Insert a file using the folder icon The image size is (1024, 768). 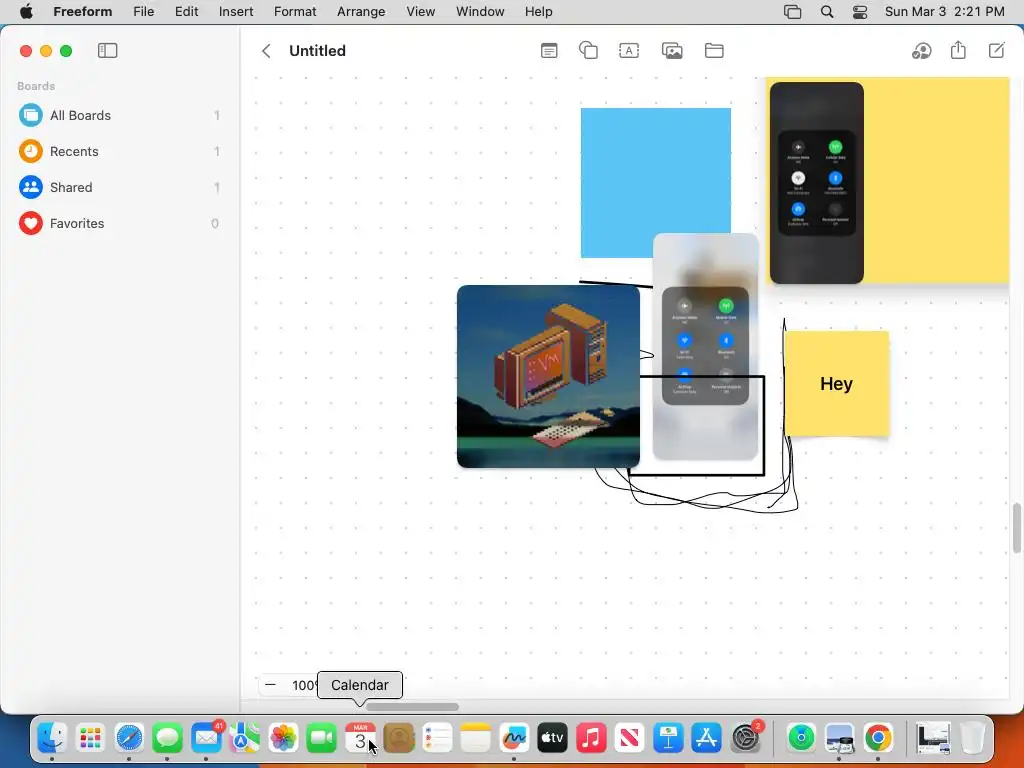714,50
